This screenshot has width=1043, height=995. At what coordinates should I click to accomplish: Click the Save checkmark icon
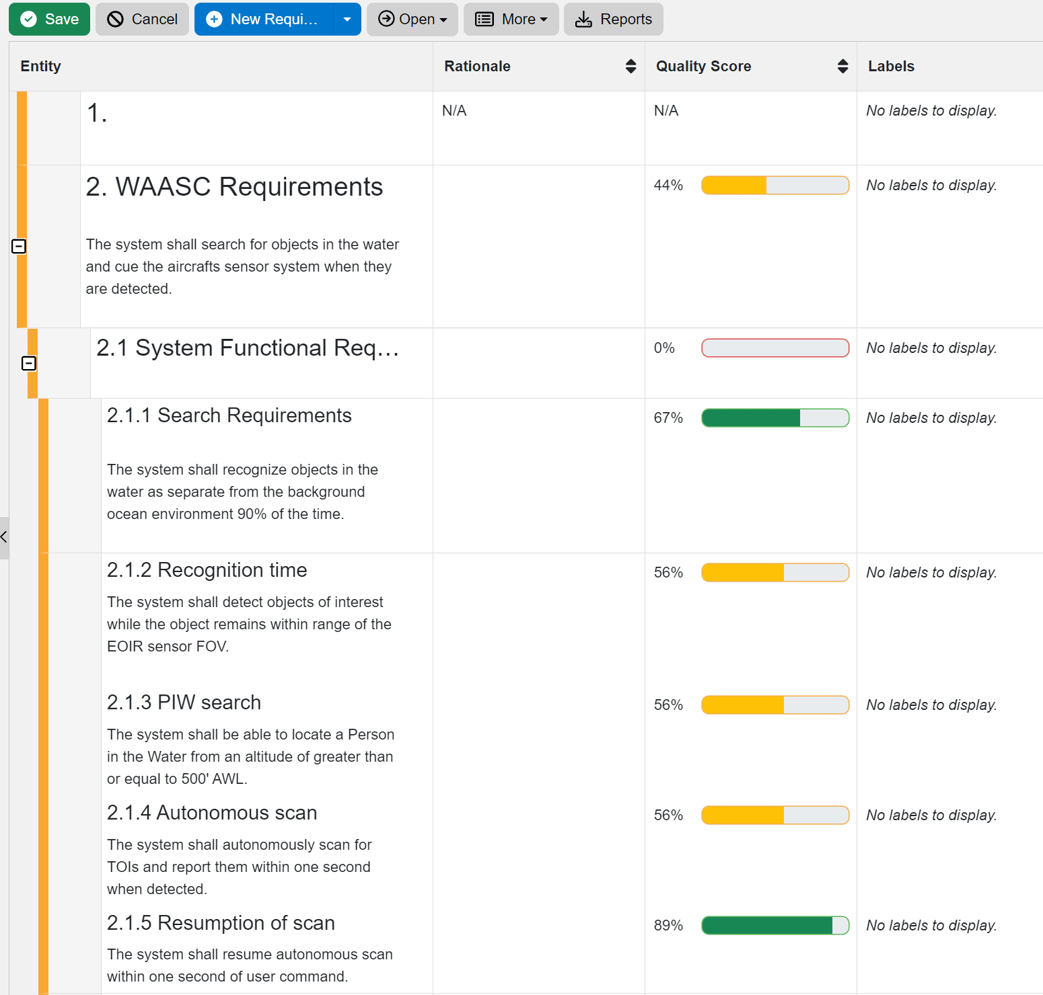tap(27, 19)
